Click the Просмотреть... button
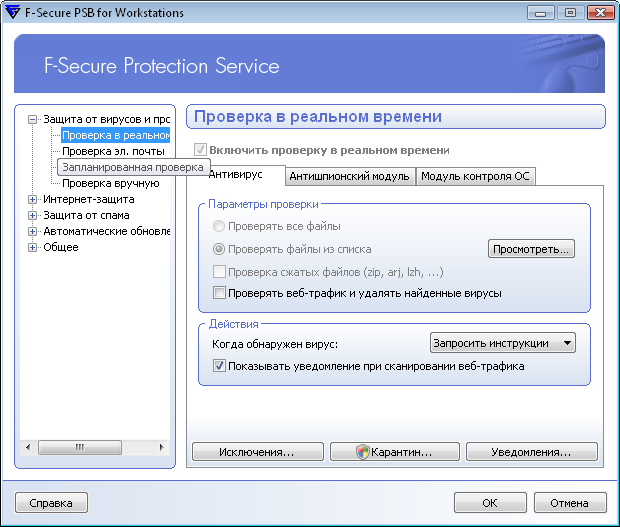This screenshot has width=620, height=527. [531, 249]
